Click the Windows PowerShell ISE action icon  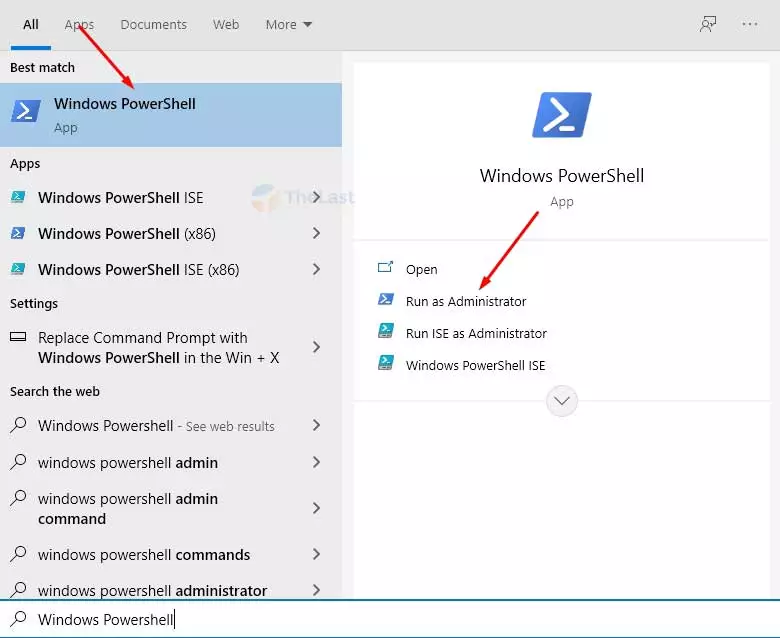(x=386, y=363)
